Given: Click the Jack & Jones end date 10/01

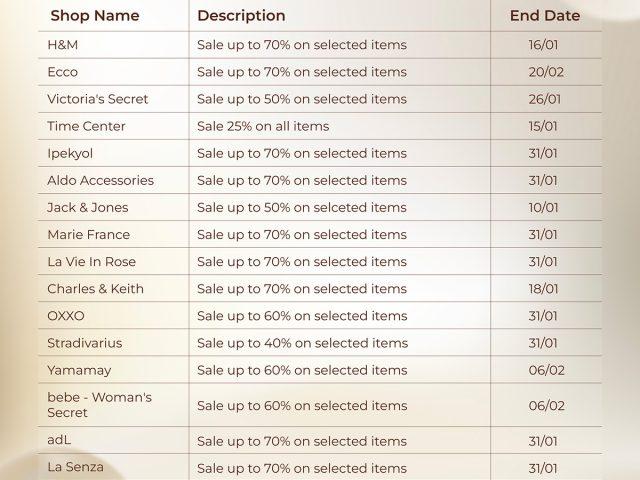Looking at the screenshot, I should (x=544, y=207).
